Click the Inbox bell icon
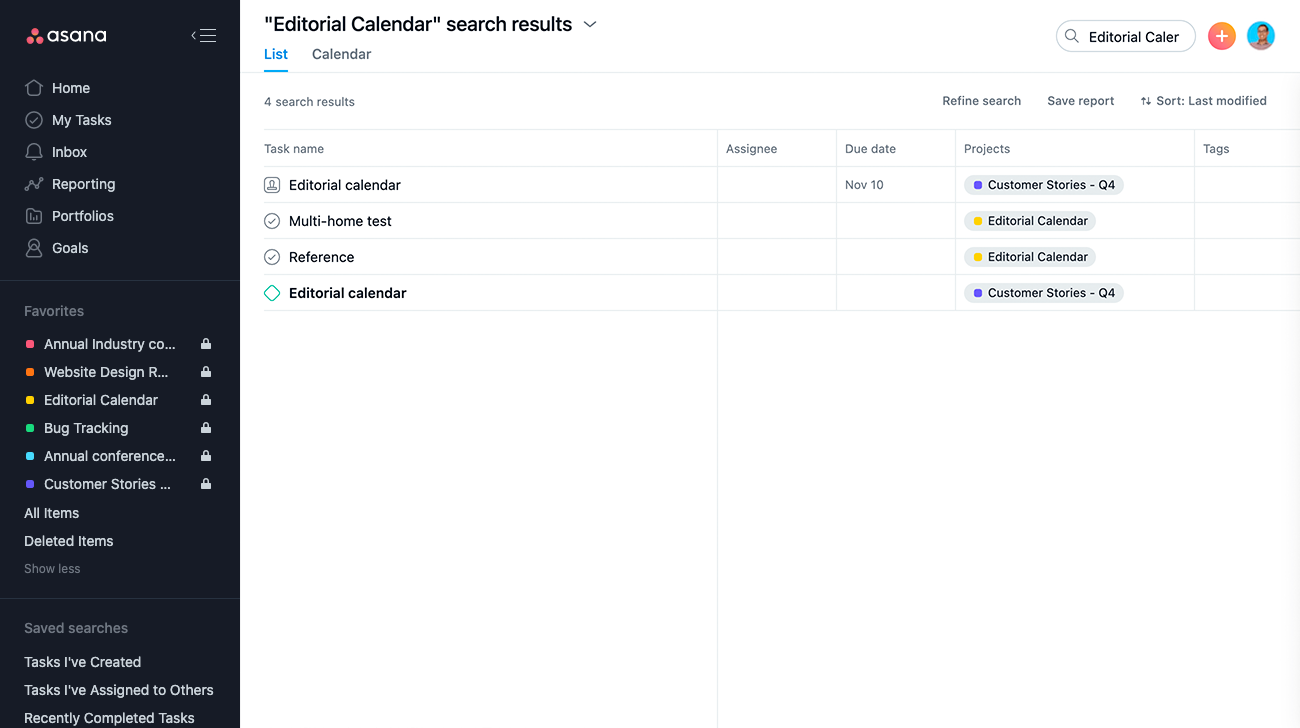 coord(34,152)
